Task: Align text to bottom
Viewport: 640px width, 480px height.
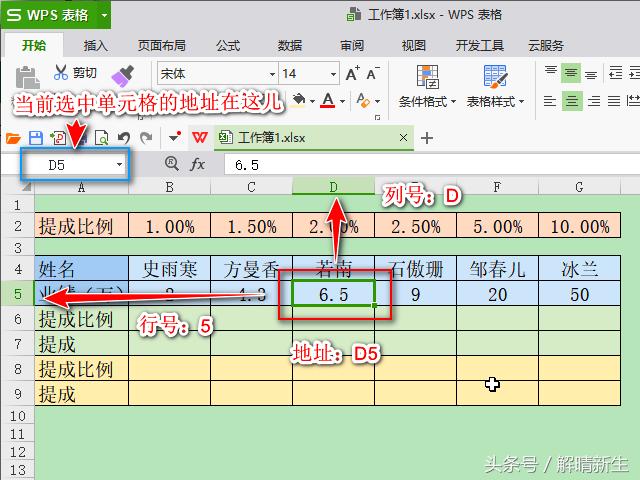Action: tap(591, 74)
